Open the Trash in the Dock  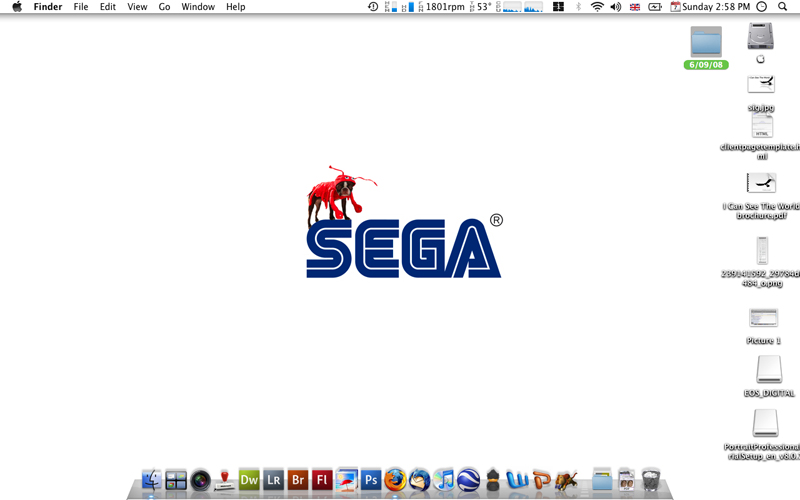(651, 480)
